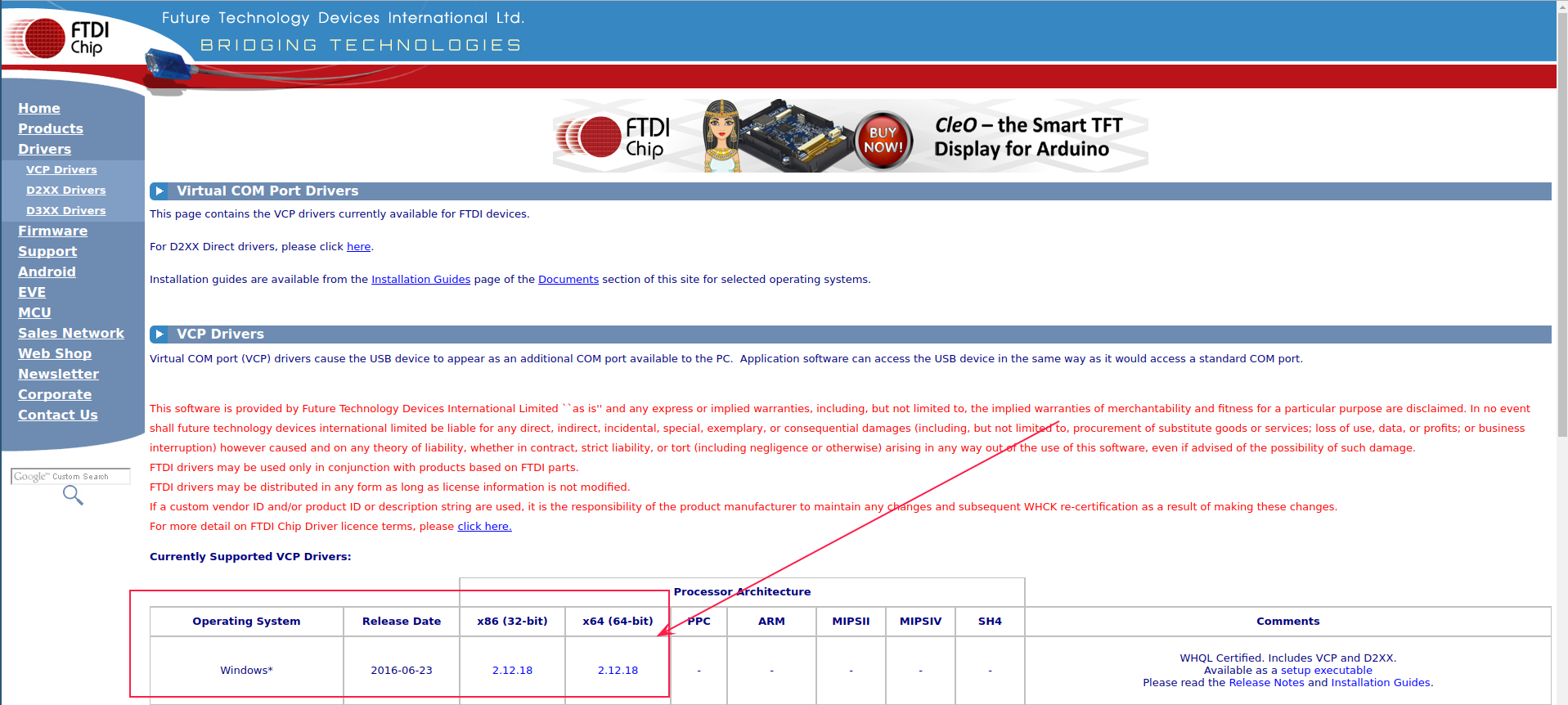The width and height of the screenshot is (1568, 705).
Task: Click the Currently Supported VCP Drivers heading
Action: [x=250, y=556]
